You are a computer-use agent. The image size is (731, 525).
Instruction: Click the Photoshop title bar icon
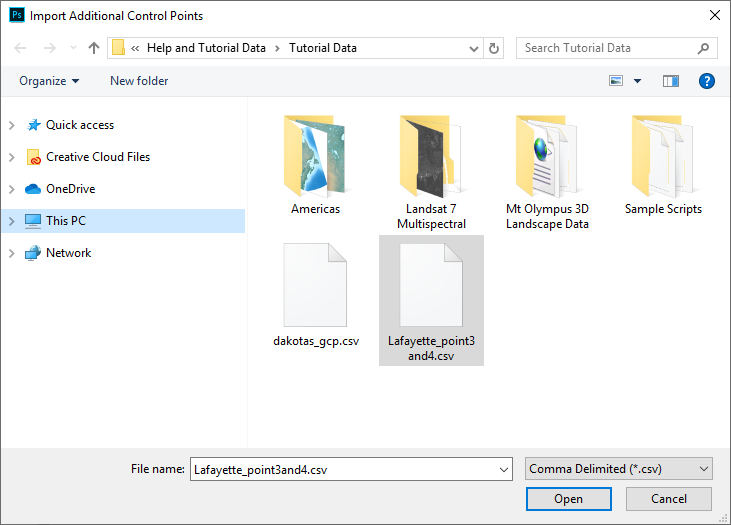(17, 15)
